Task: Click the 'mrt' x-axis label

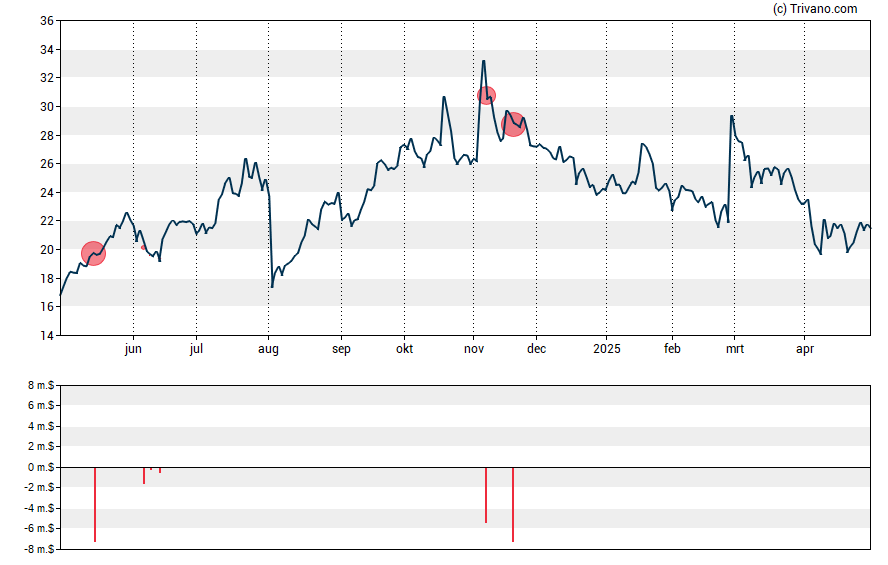Action: point(735,348)
